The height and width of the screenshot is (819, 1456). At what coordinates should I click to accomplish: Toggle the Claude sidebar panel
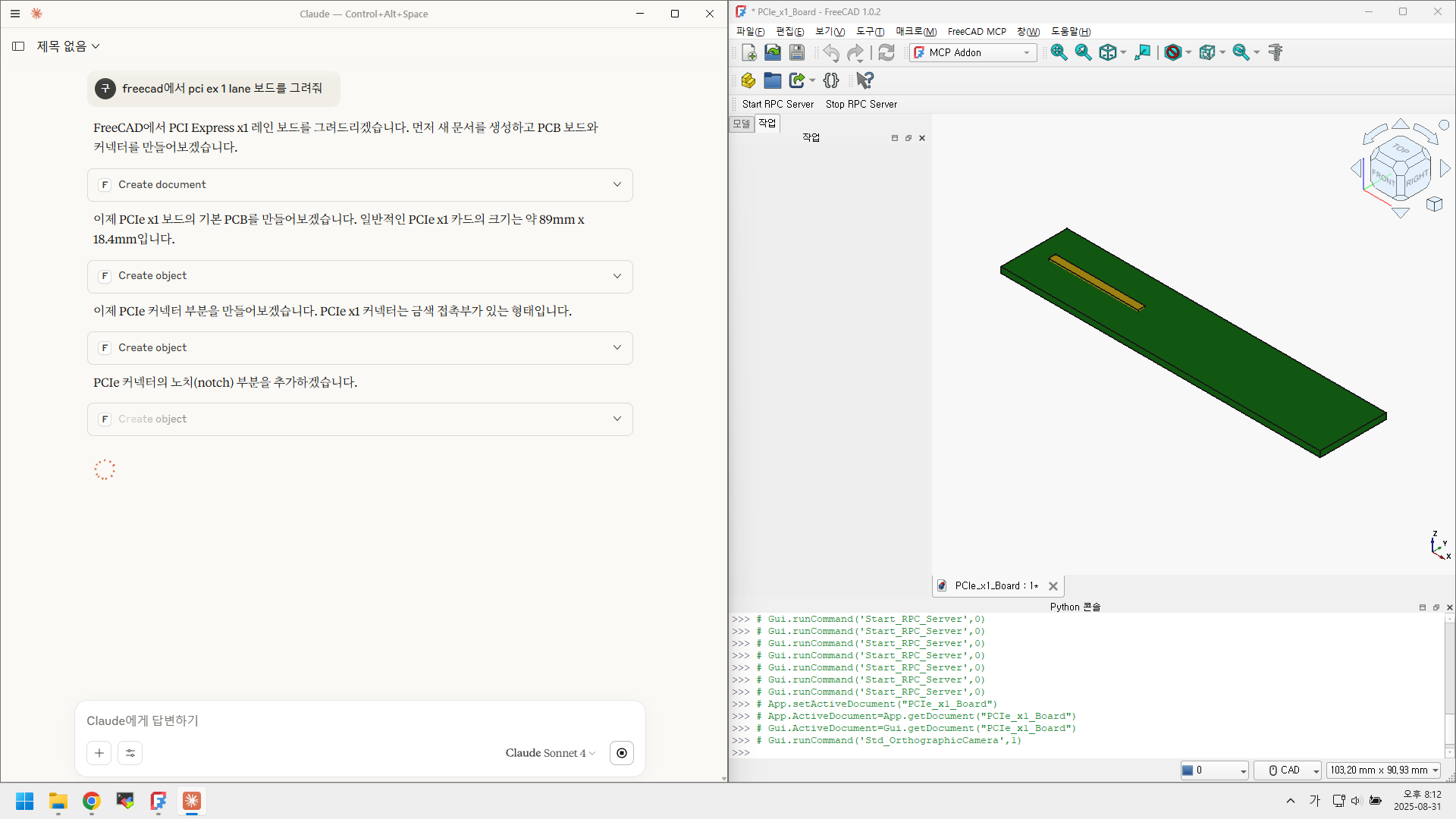18,46
